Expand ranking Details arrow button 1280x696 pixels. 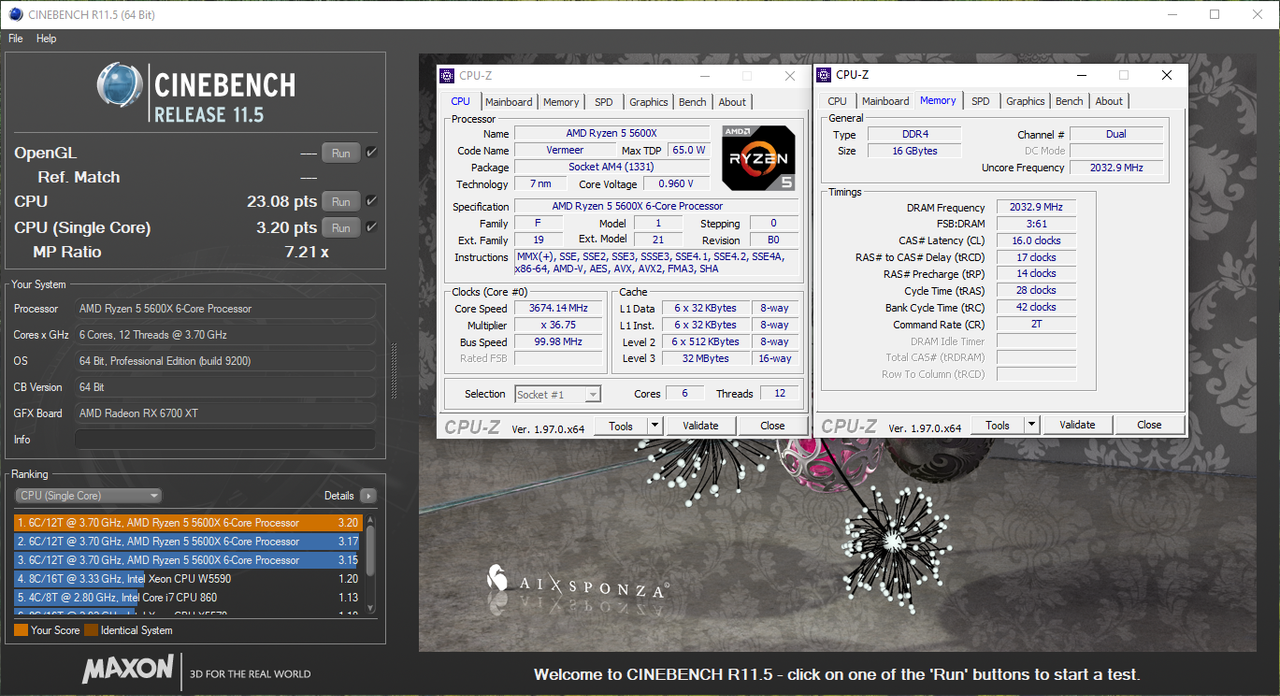[x=368, y=496]
